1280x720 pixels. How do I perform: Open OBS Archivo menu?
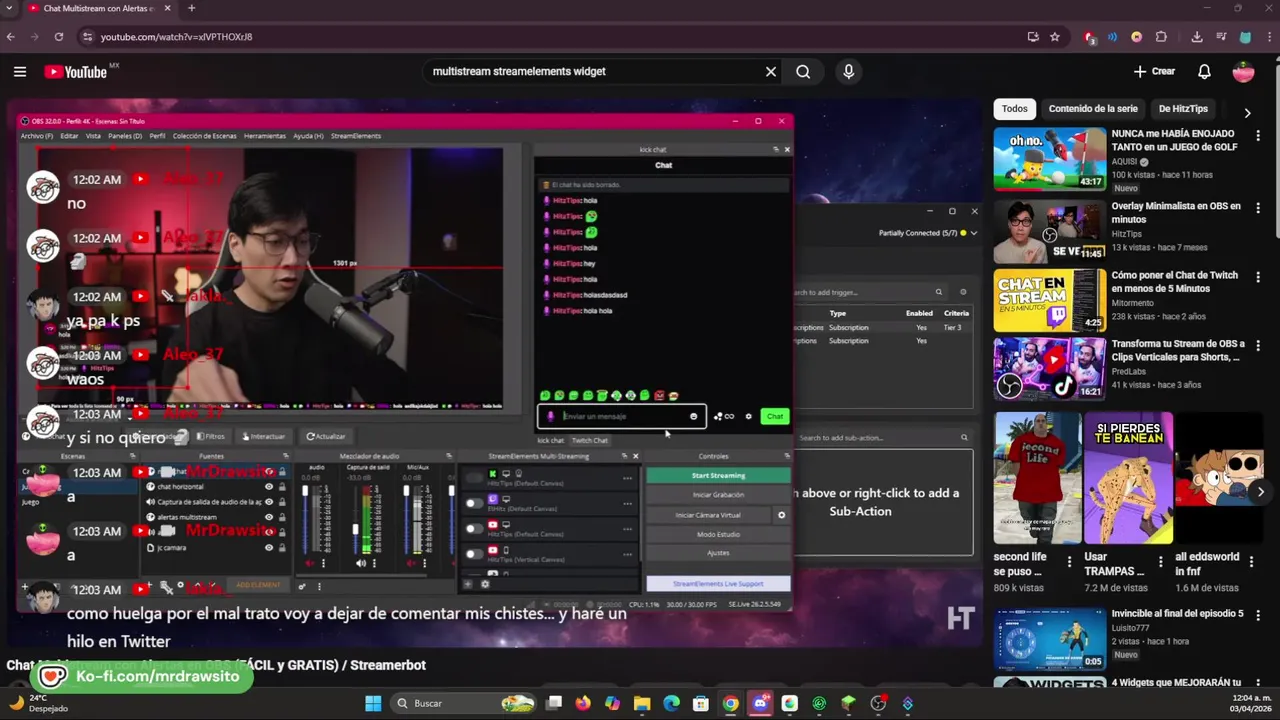[x=37, y=136]
